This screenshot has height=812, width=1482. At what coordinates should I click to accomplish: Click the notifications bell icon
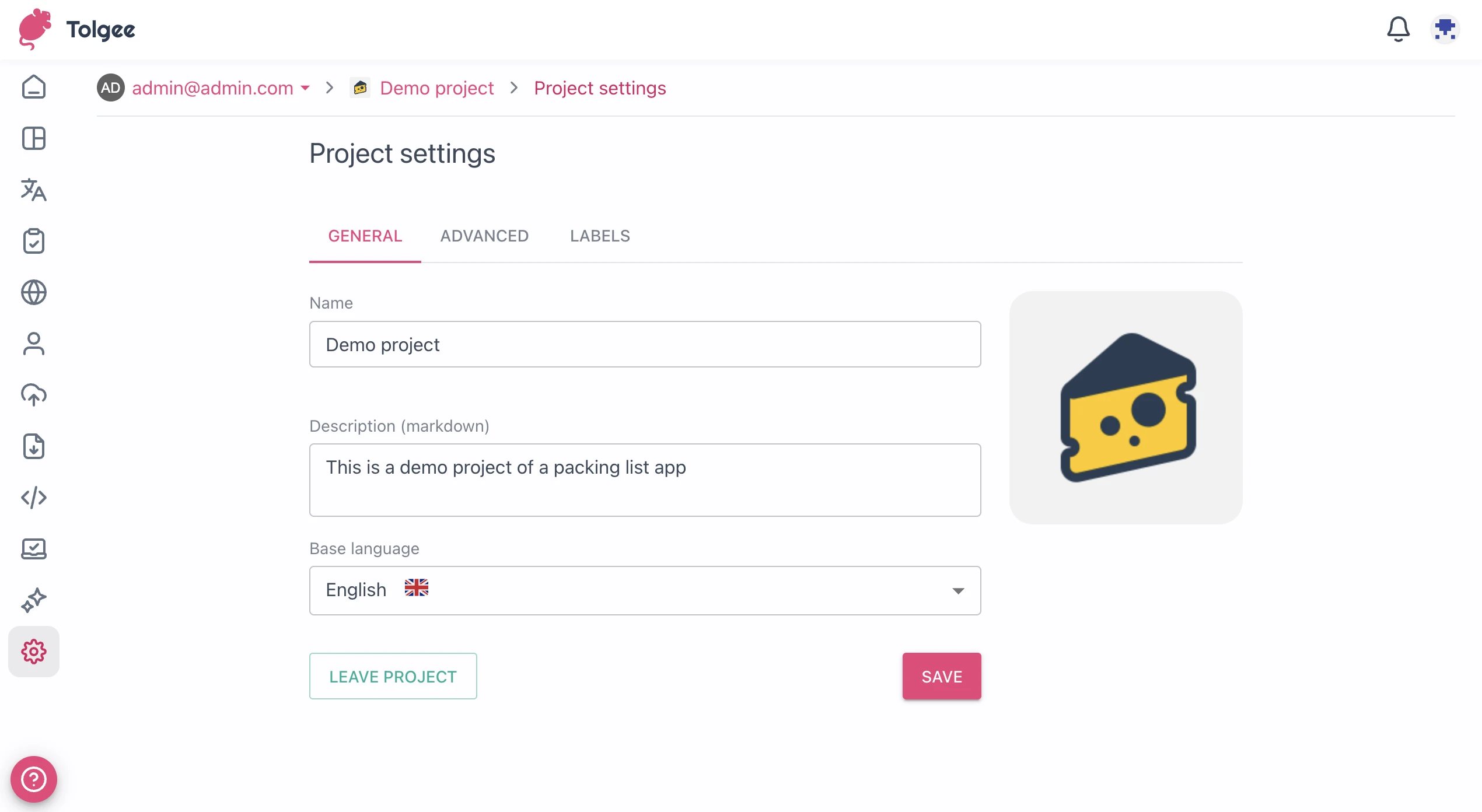1398,29
